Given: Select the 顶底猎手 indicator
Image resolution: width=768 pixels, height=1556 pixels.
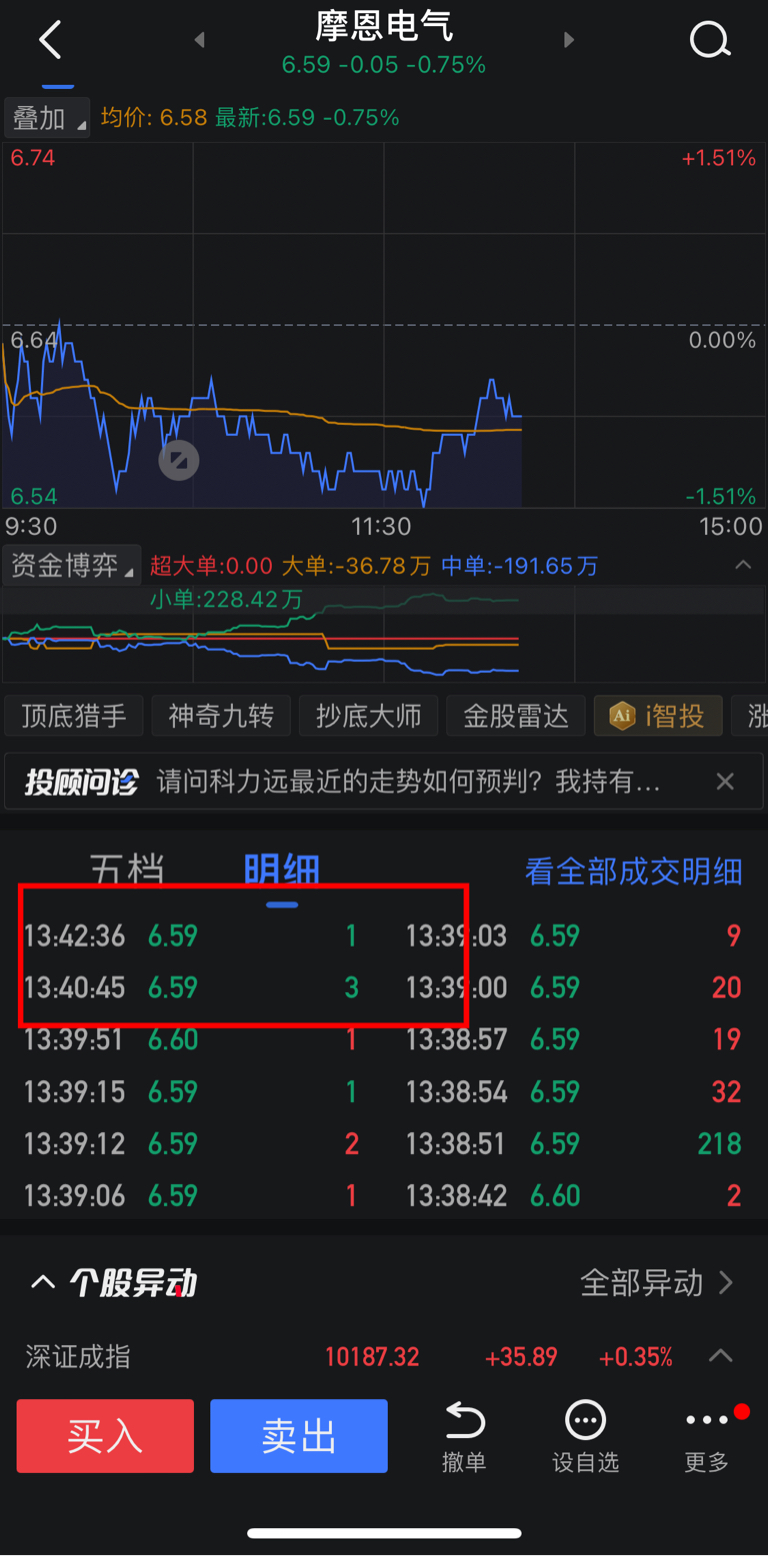Looking at the screenshot, I should 74,716.
